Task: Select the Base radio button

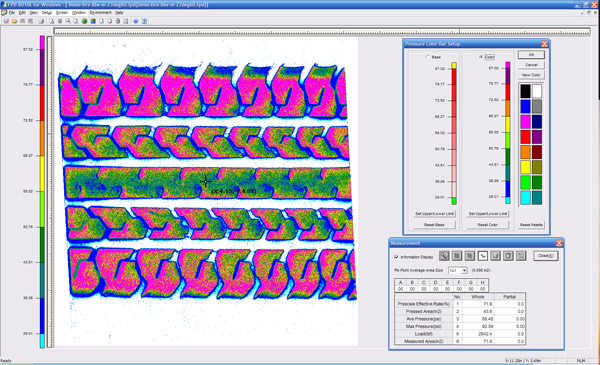Action: click(x=428, y=57)
